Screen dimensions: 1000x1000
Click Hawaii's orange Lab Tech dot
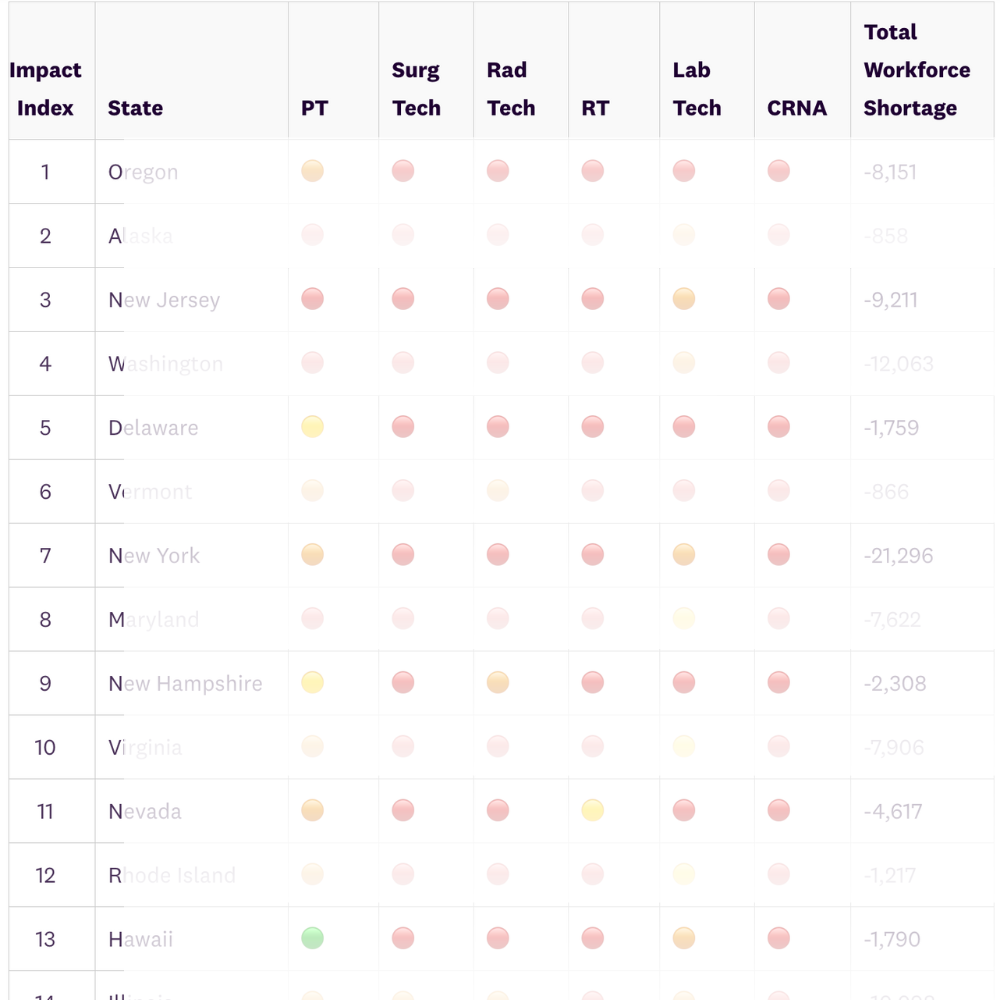click(684, 938)
